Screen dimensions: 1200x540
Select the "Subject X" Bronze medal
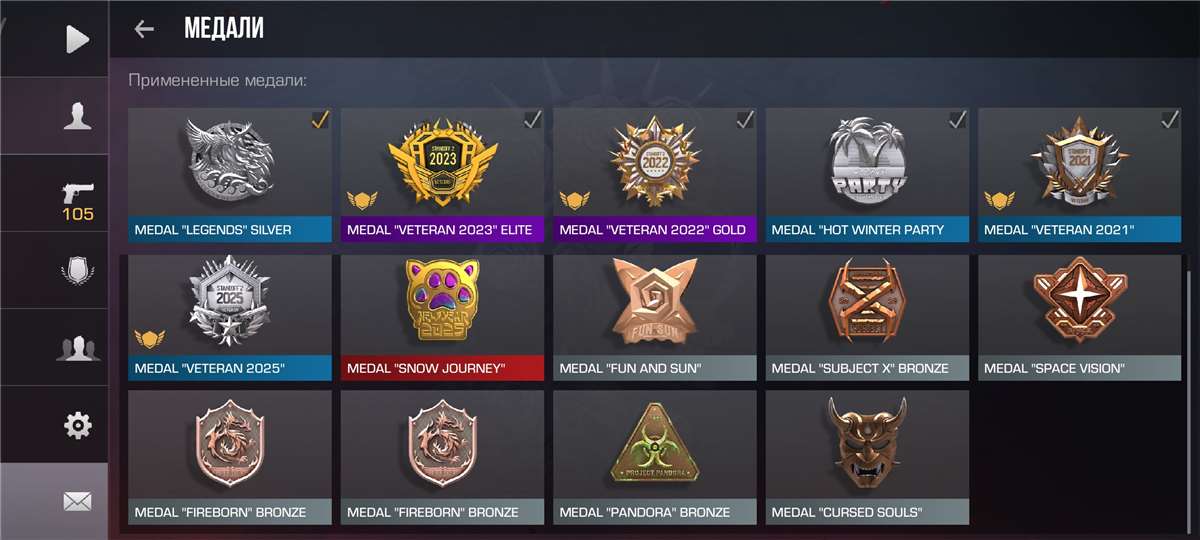tap(867, 318)
